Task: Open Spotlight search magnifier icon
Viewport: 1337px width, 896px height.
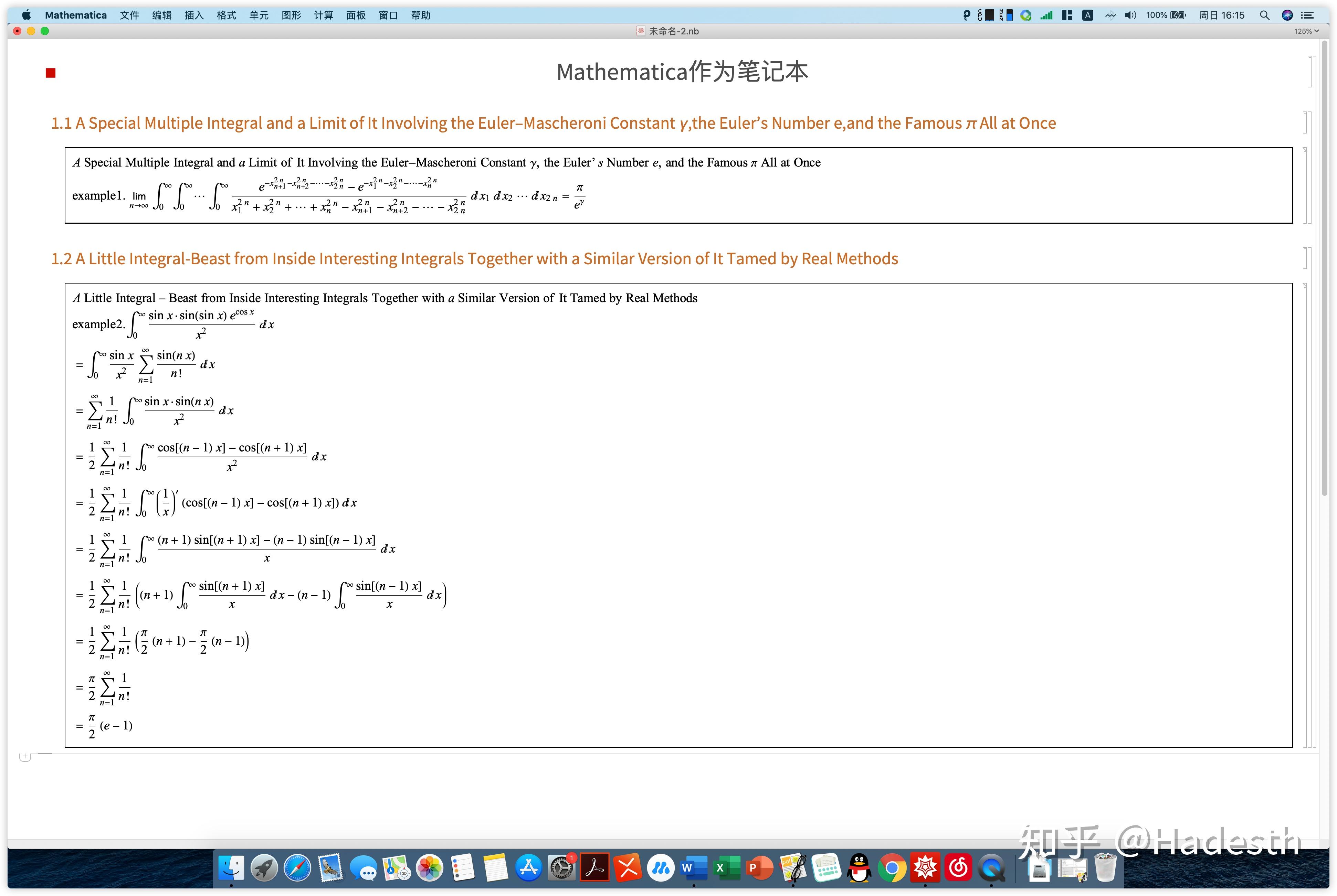Action: (1265, 15)
